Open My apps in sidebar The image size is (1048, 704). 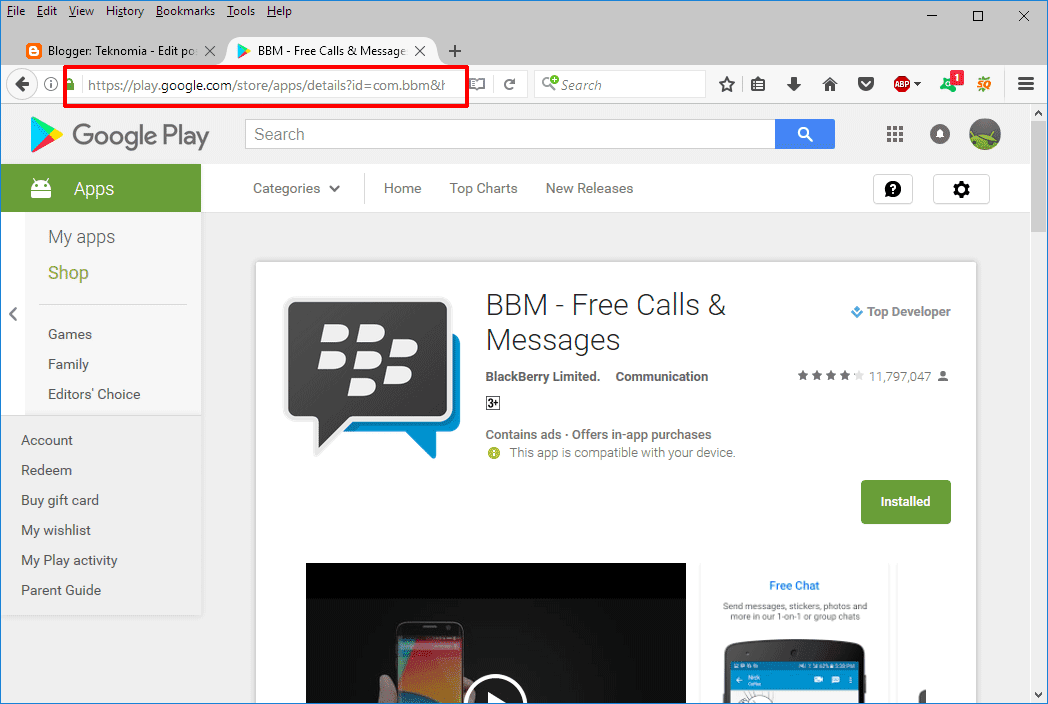point(82,237)
